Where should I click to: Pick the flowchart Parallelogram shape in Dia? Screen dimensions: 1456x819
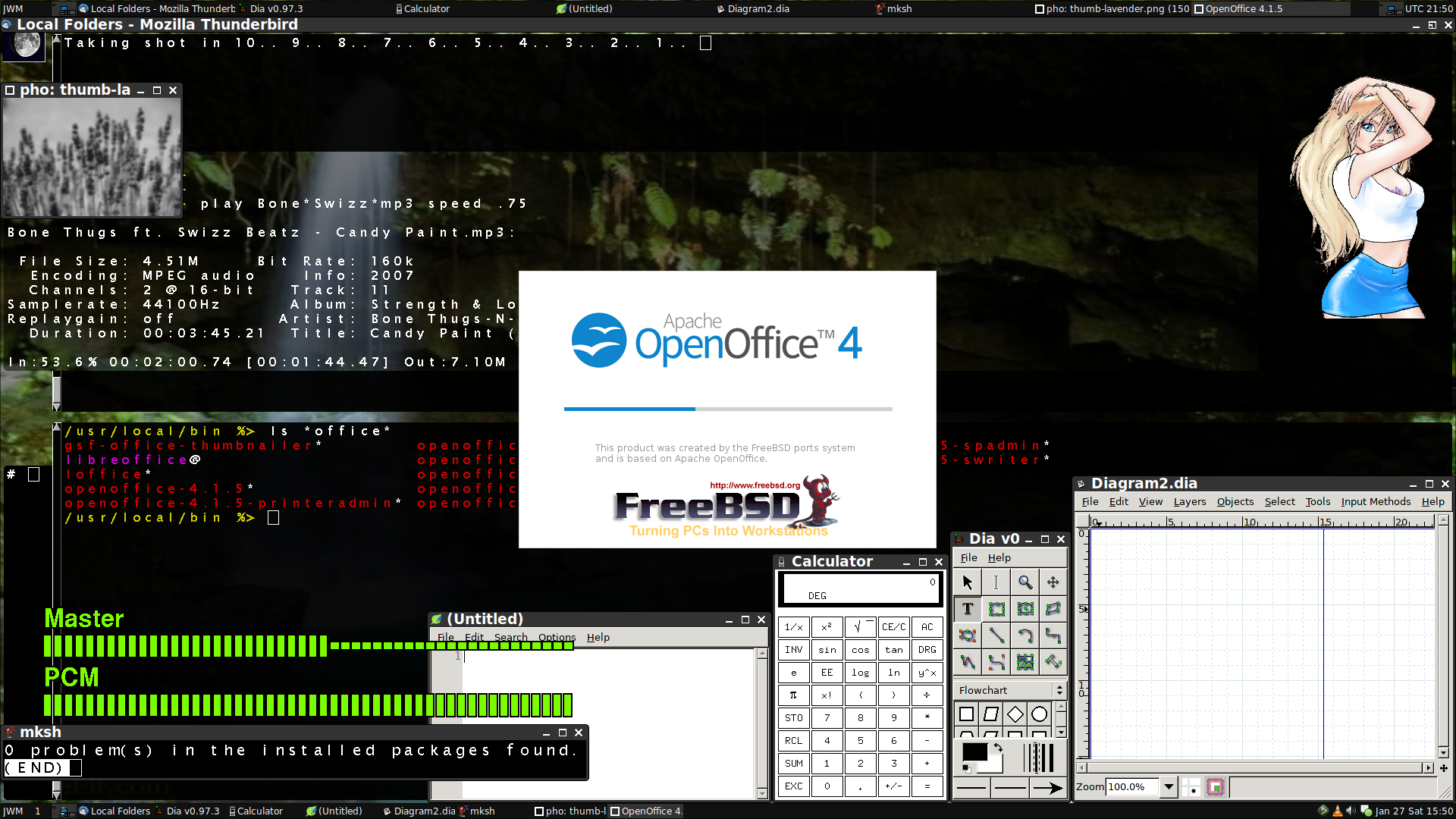coord(990,714)
